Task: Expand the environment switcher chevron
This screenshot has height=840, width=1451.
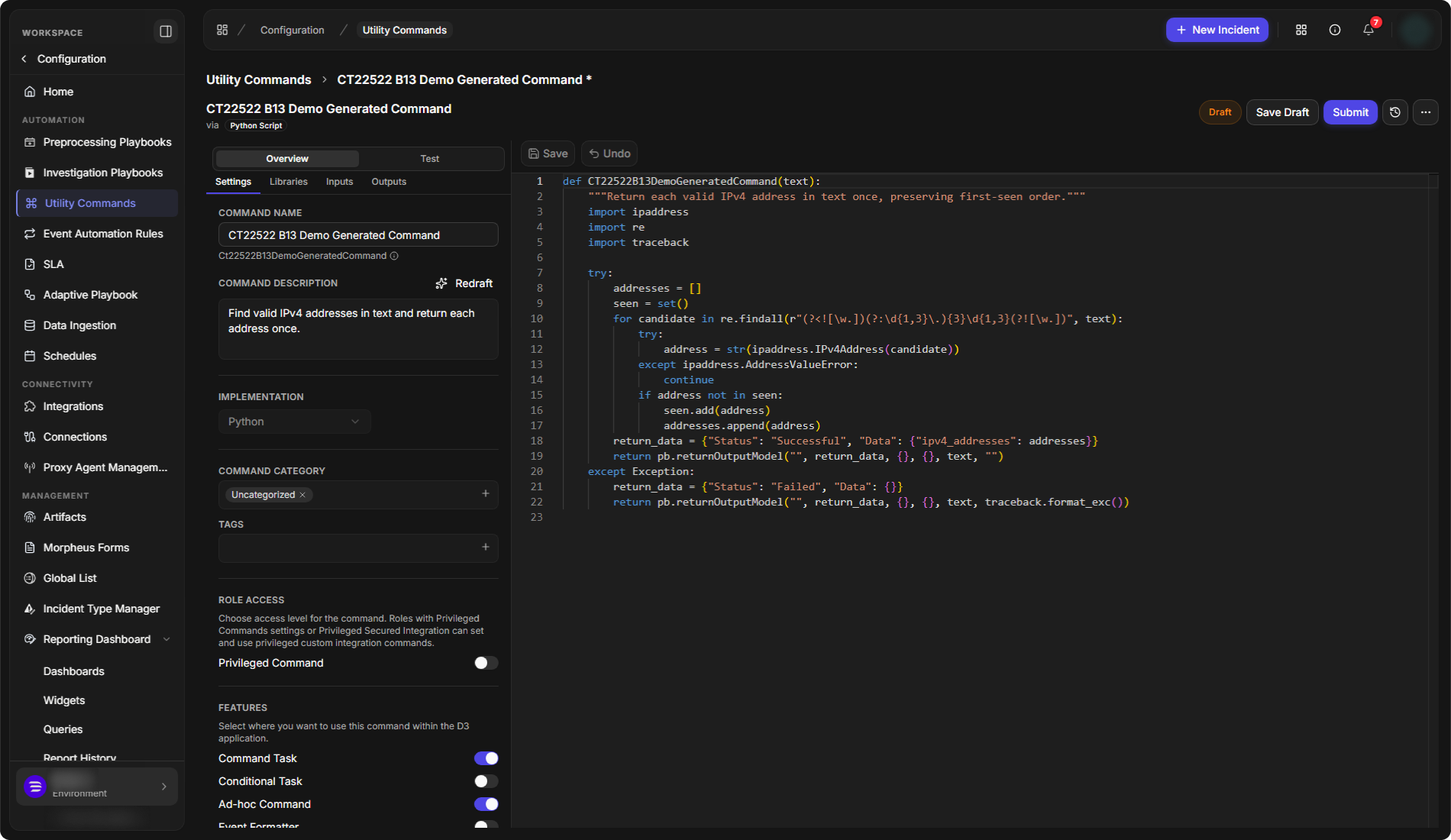Action: [x=164, y=787]
